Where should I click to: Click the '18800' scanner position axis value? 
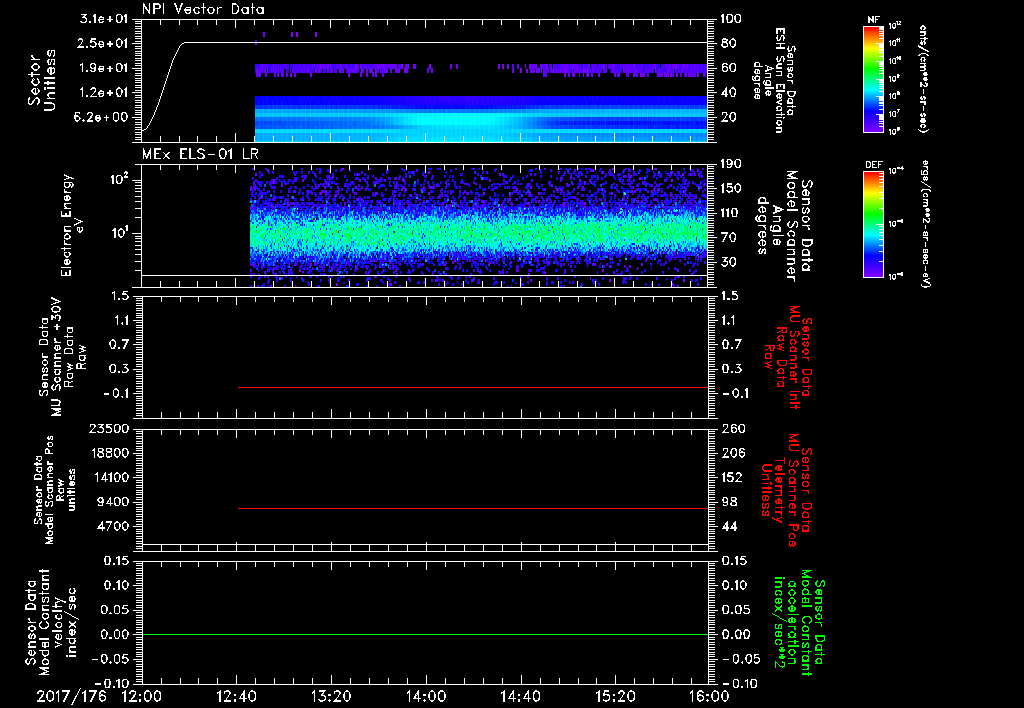(108, 453)
